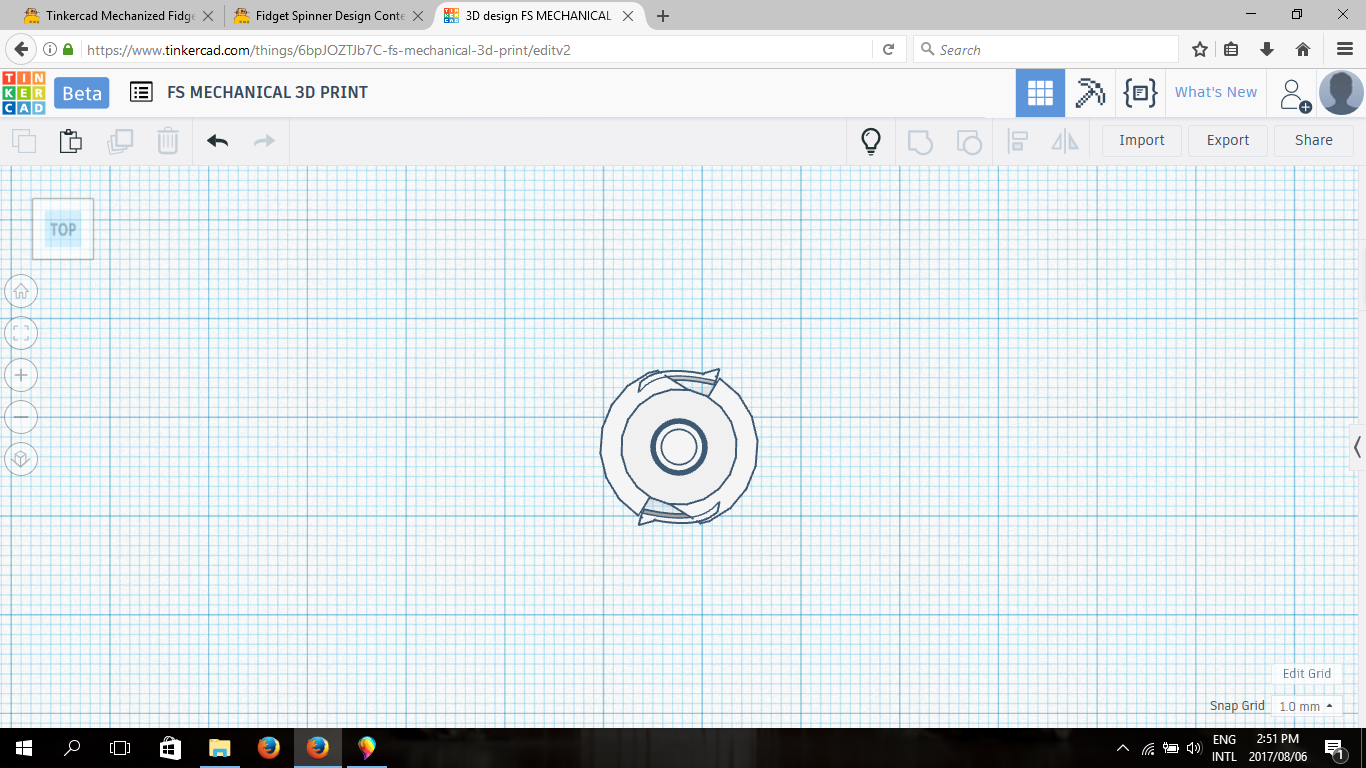Click the Share button
Image resolution: width=1366 pixels, height=768 pixels.
point(1314,140)
